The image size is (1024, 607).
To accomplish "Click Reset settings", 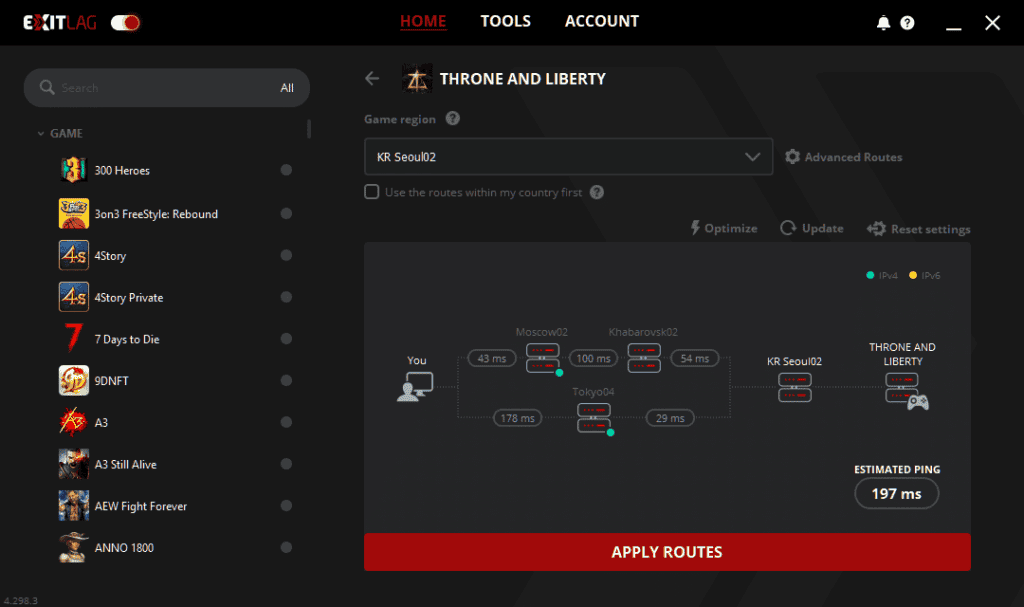I will pos(918,229).
